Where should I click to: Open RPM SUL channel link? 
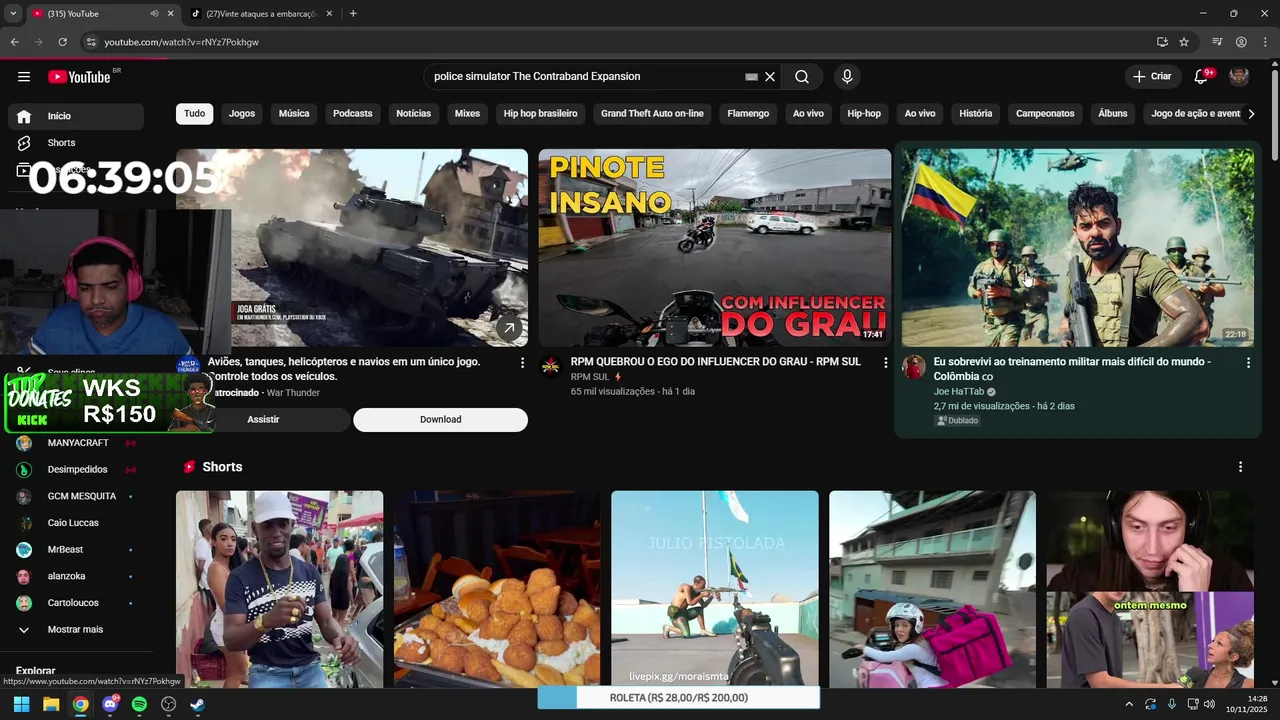click(590, 377)
